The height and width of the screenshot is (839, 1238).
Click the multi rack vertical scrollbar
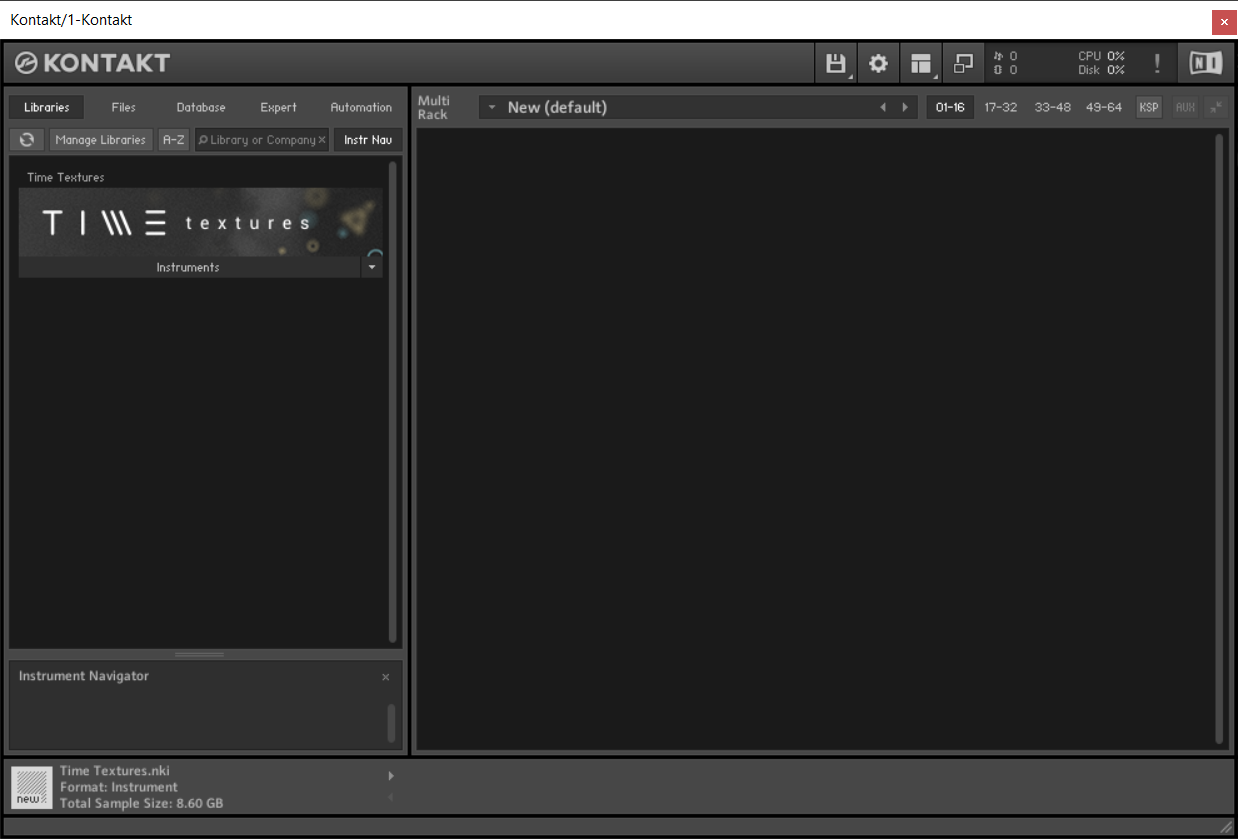[1219, 438]
